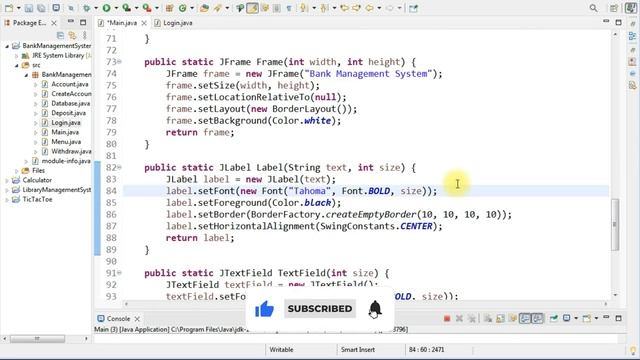
Task: Open the Coverage dropdown arrow
Action: point(136,8)
